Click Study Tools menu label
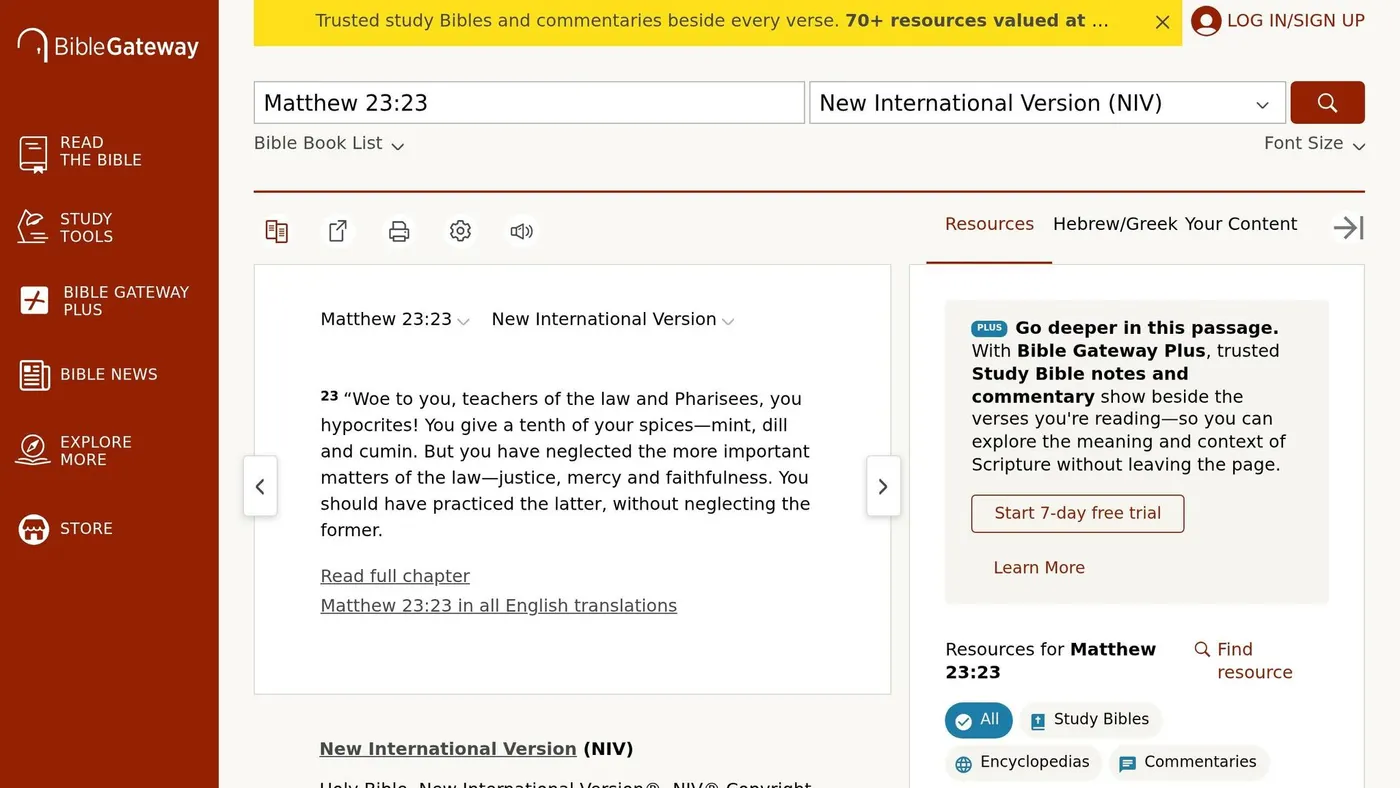1400x788 pixels. (87, 228)
